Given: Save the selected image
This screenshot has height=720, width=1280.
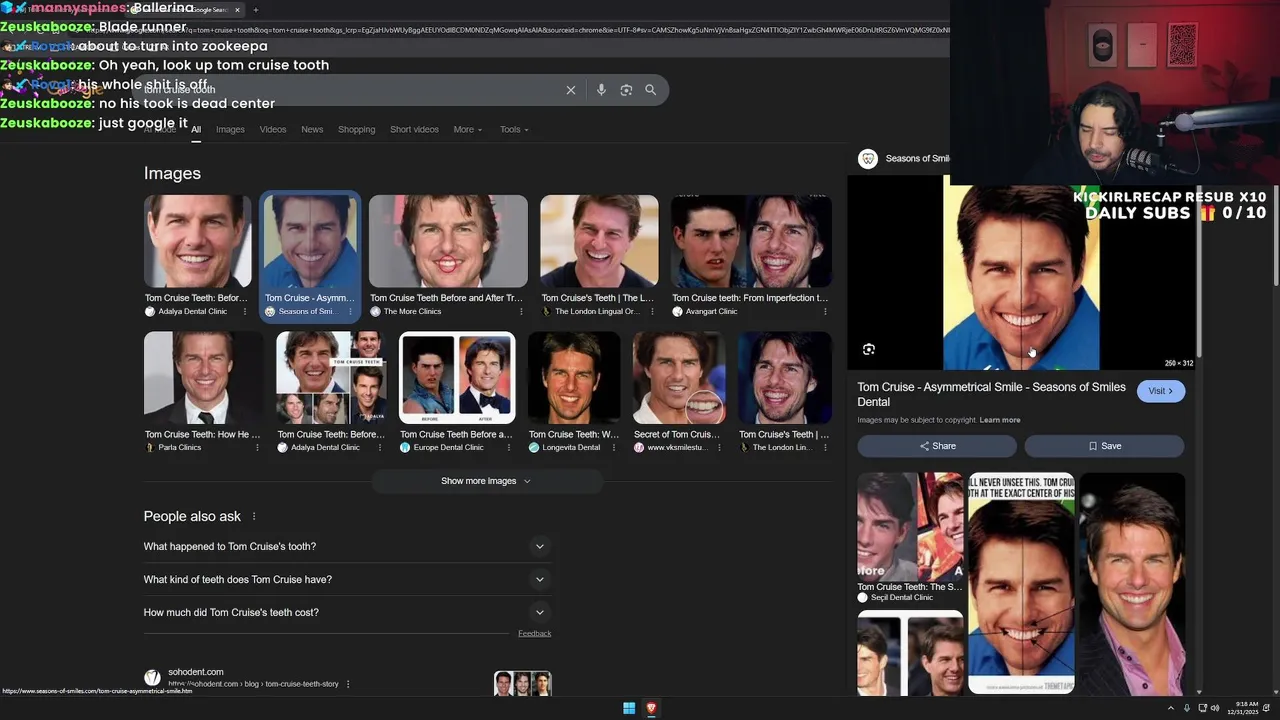Looking at the screenshot, I should pos(1104,446).
